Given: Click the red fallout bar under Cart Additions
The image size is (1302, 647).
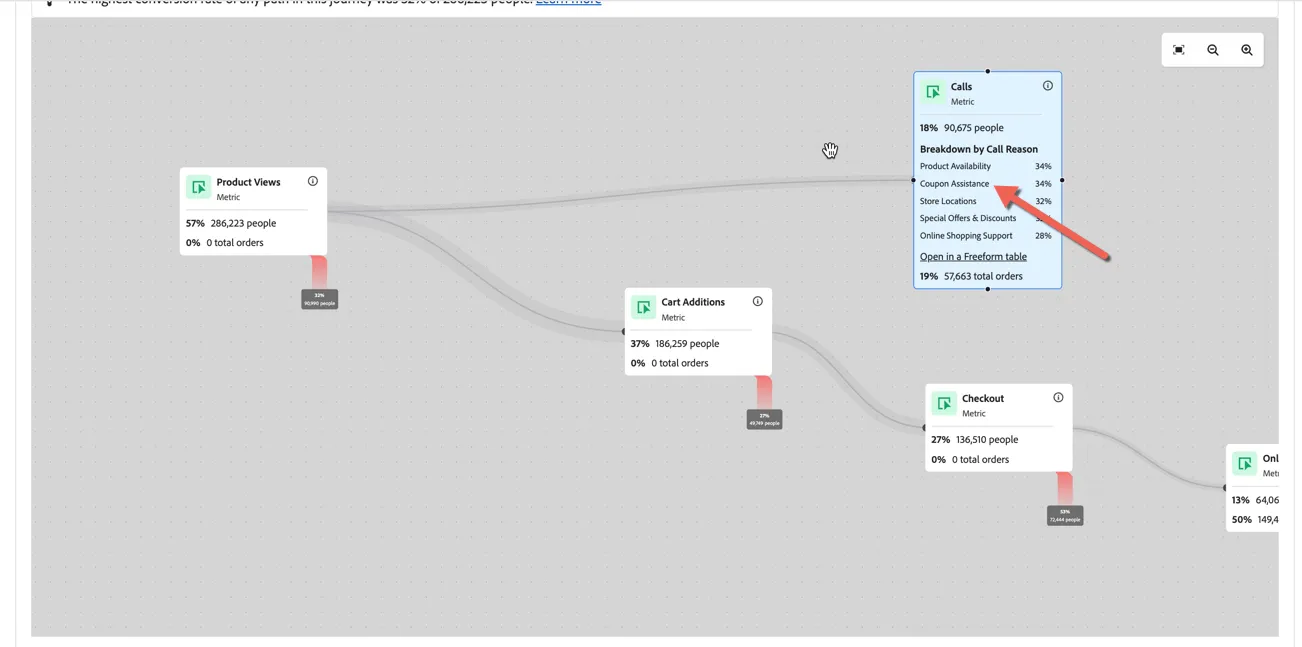Looking at the screenshot, I should (764, 392).
